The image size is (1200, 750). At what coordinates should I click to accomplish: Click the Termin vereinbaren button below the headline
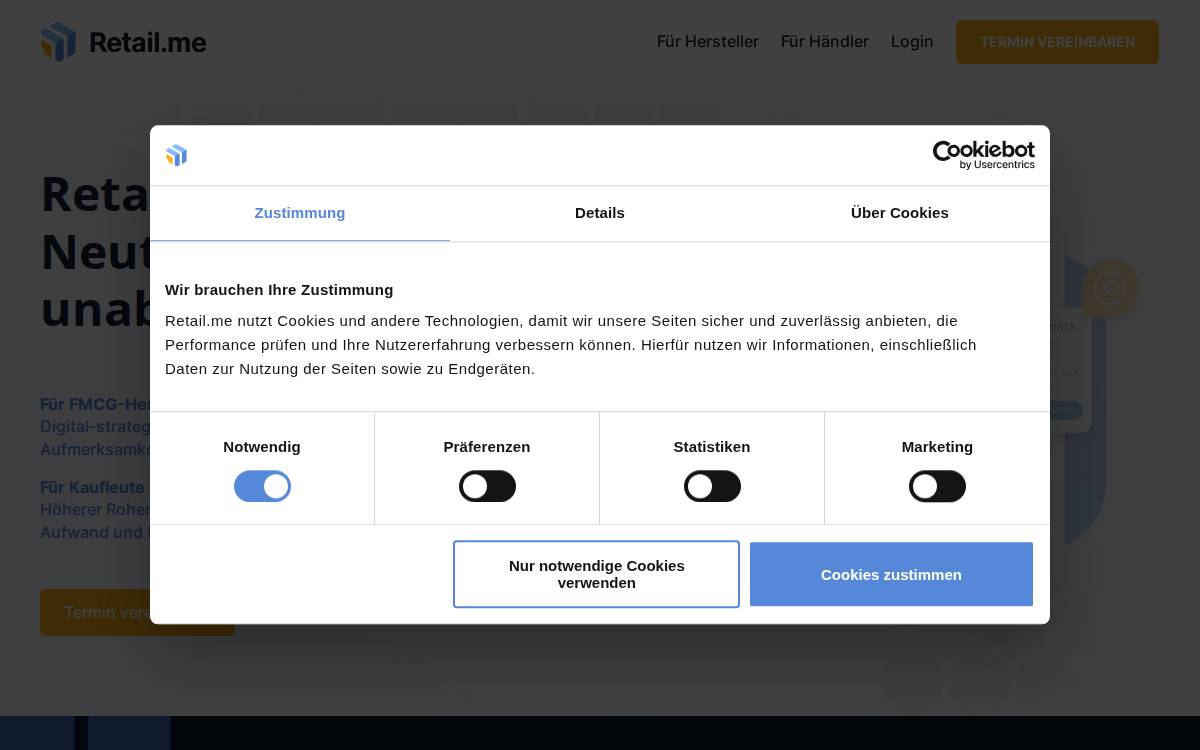[x=137, y=612]
